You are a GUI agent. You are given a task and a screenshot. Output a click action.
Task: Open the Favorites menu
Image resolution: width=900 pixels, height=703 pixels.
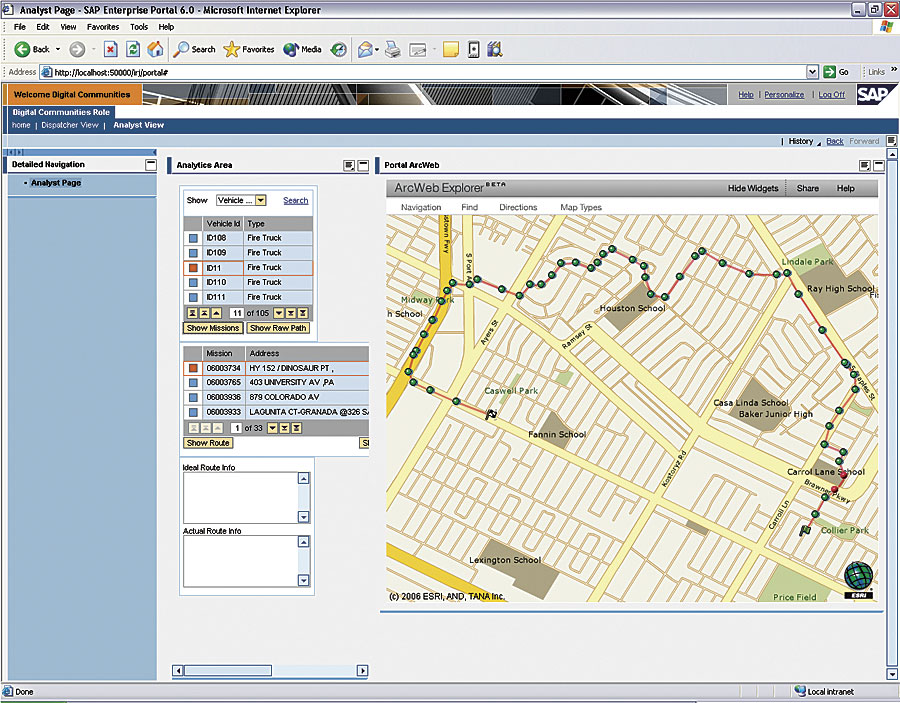[102, 27]
